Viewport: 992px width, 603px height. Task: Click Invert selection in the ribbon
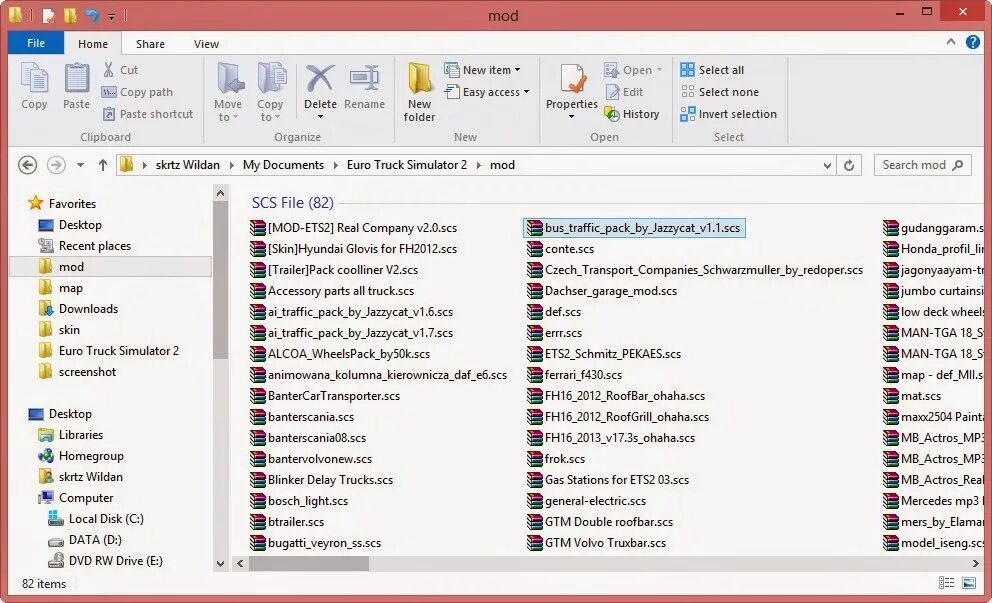click(x=728, y=114)
